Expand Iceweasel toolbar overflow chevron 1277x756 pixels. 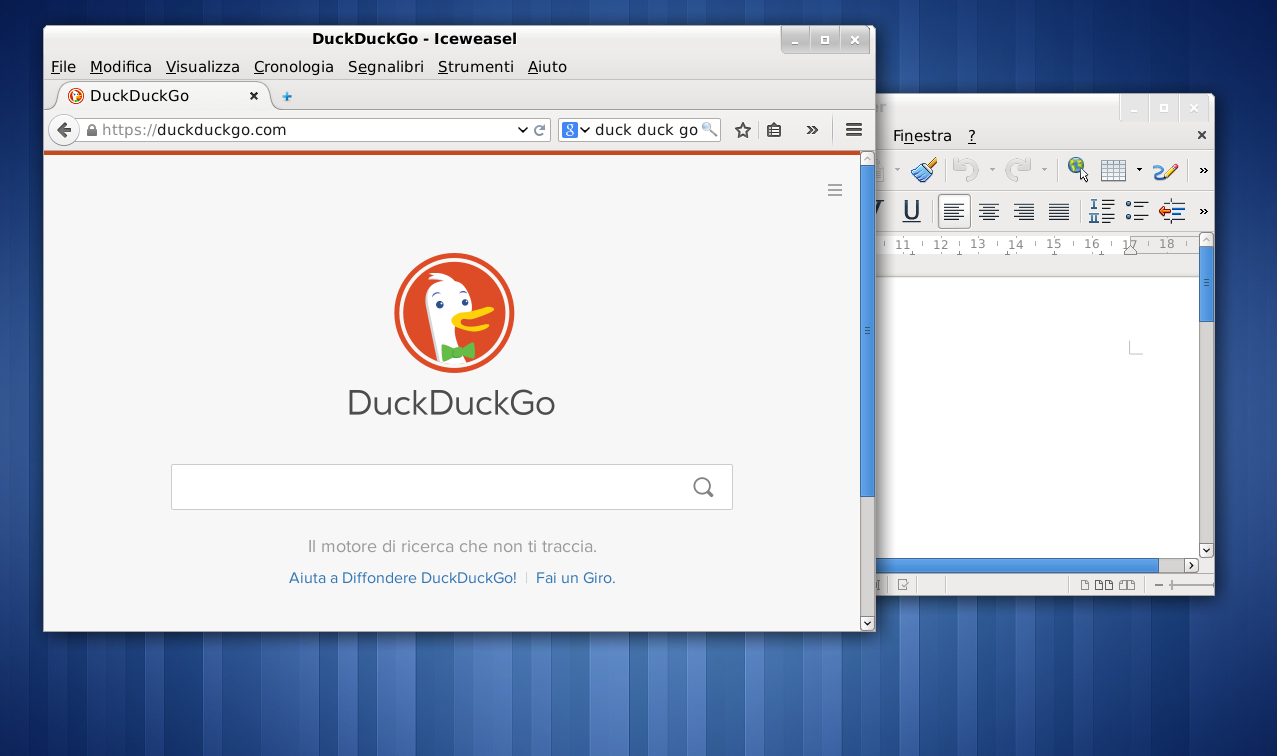point(812,130)
